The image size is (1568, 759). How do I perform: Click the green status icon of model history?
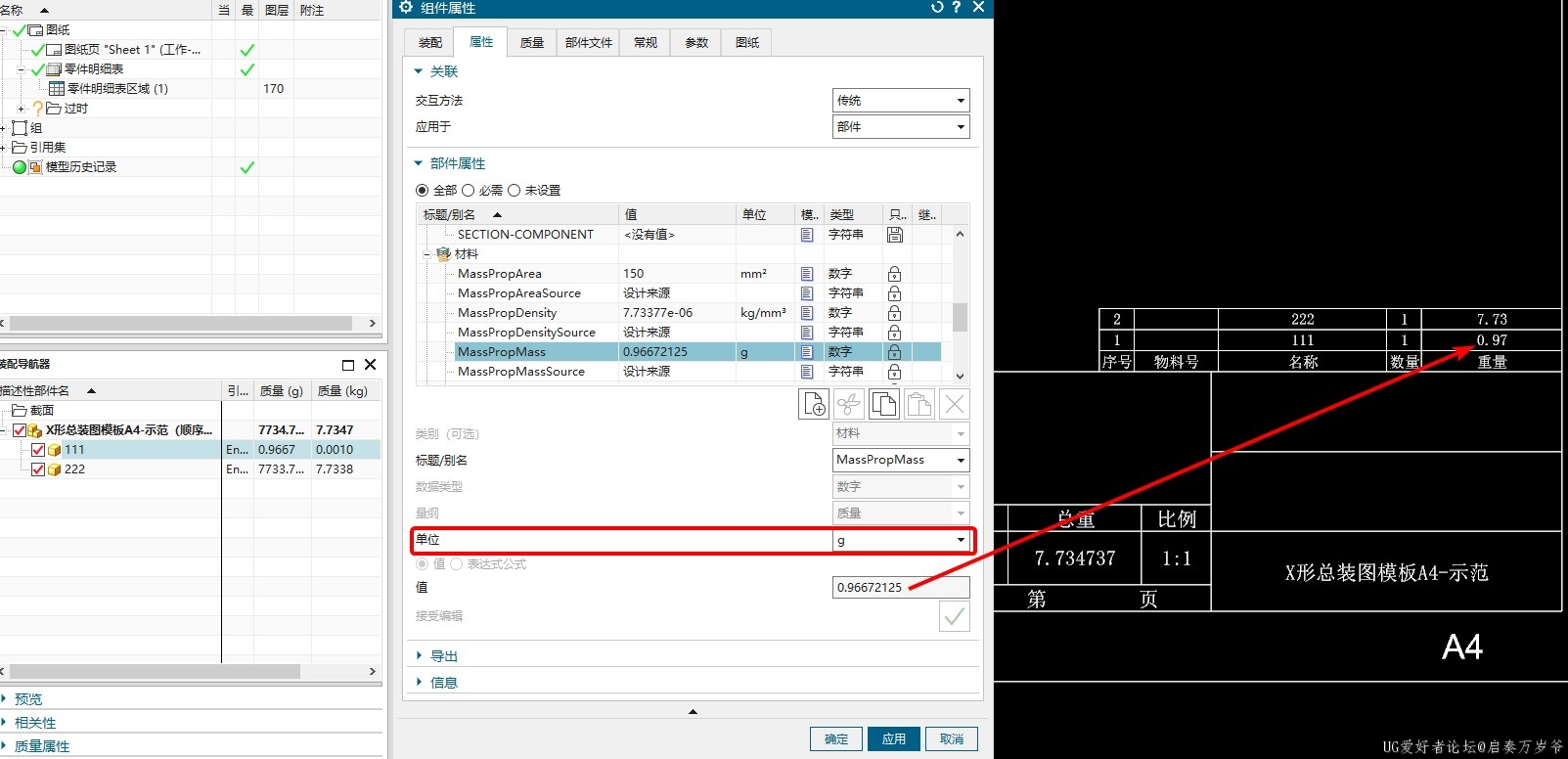coord(20,167)
